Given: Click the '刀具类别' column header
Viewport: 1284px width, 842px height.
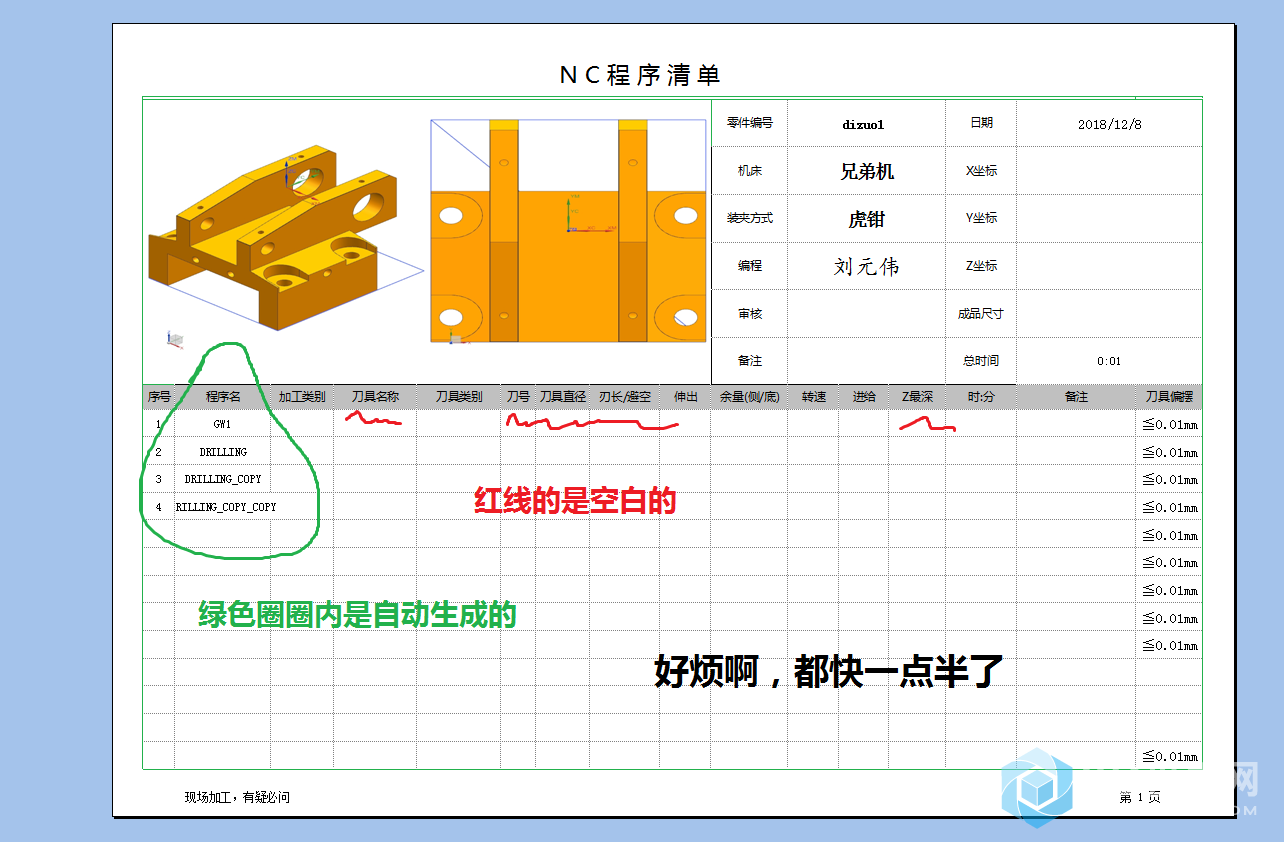Looking at the screenshot, I should coord(459,397).
